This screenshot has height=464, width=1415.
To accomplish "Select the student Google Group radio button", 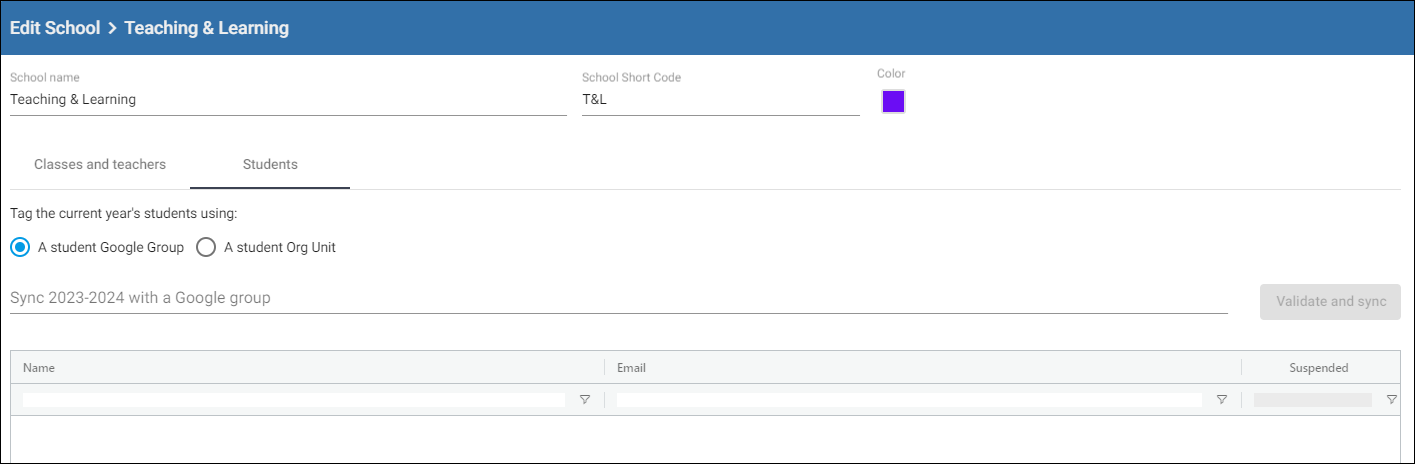I will [x=20, y=247].
